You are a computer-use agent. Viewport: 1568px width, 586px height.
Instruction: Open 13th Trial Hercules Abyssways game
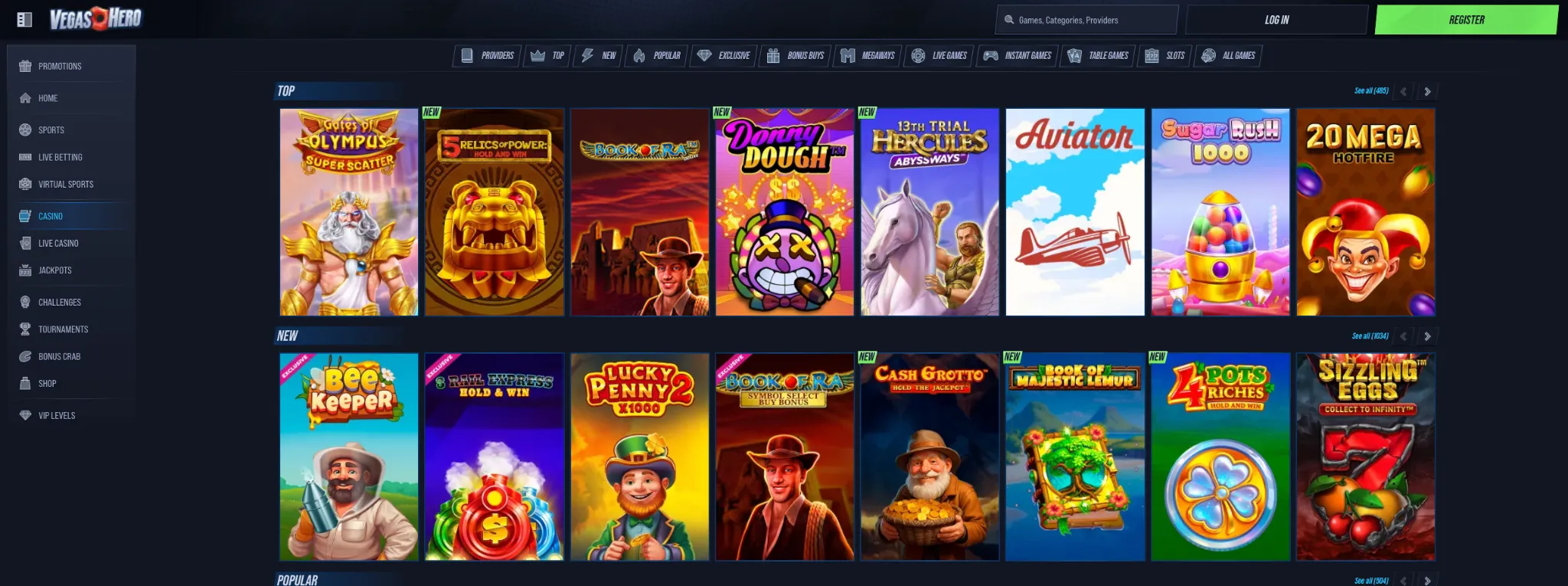point(930,212)
